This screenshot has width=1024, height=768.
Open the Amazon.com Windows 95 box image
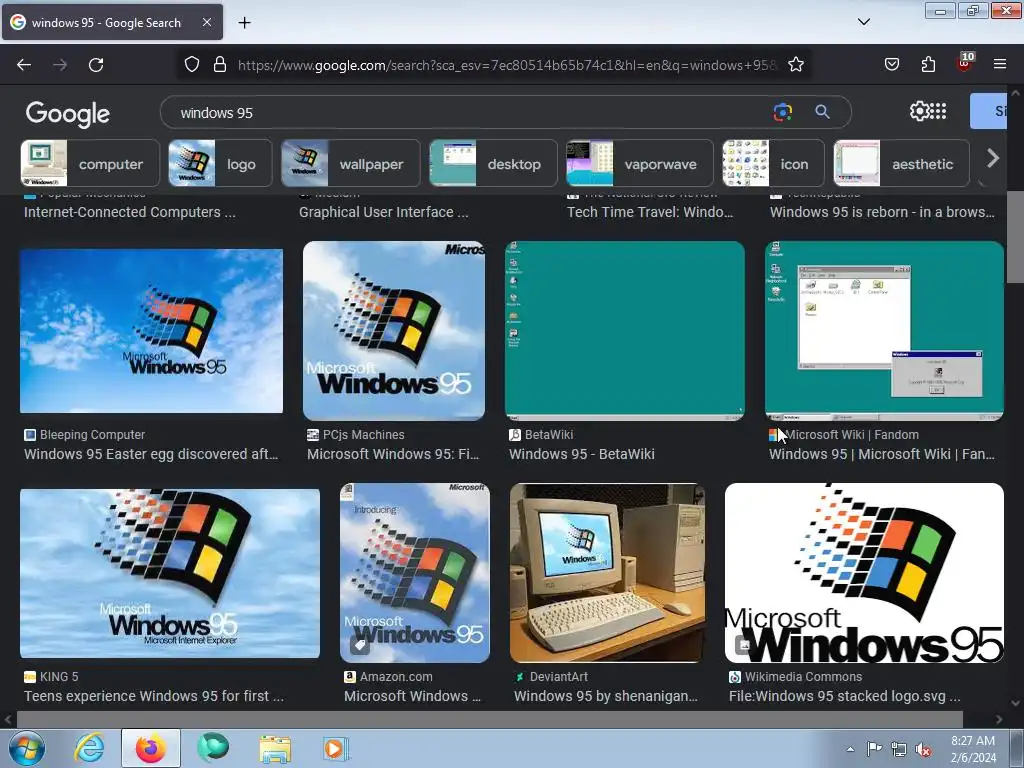click(x=415, y=573)
